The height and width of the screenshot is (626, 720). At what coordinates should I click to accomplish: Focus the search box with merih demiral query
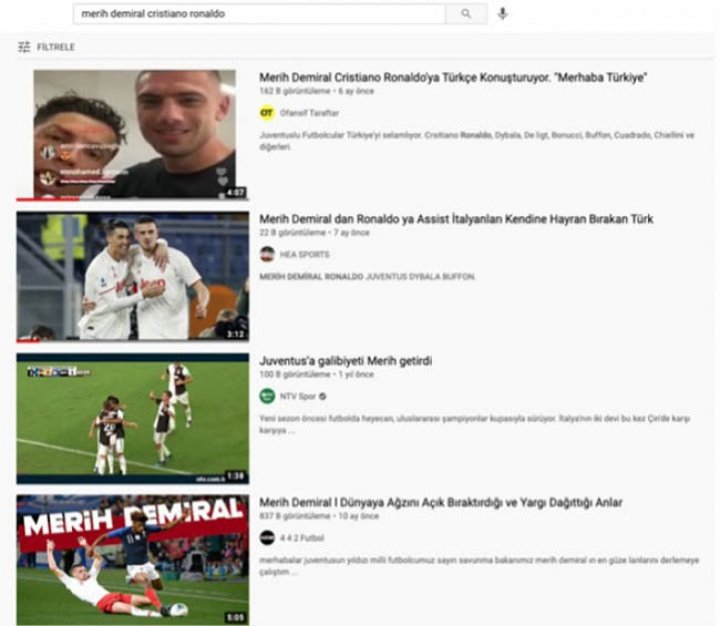point(259,14)
